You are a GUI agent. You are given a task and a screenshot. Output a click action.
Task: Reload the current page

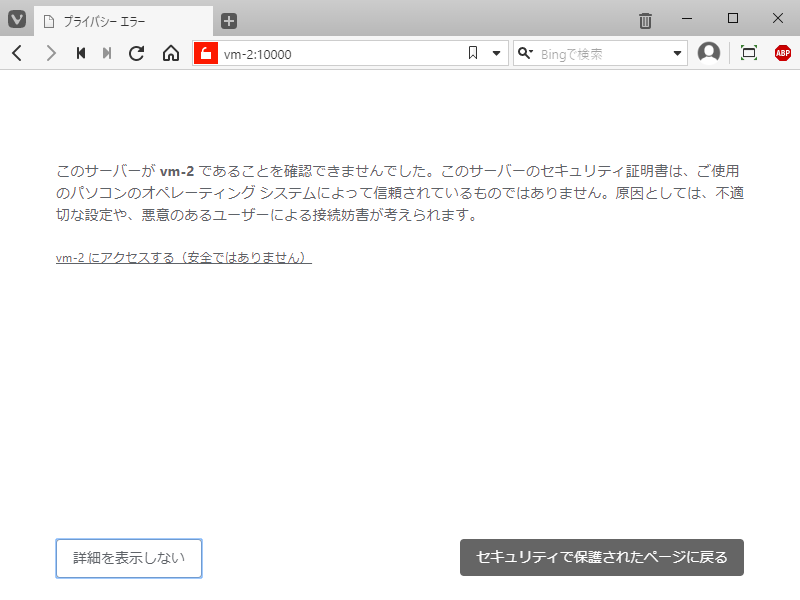(x=136, y=53)
